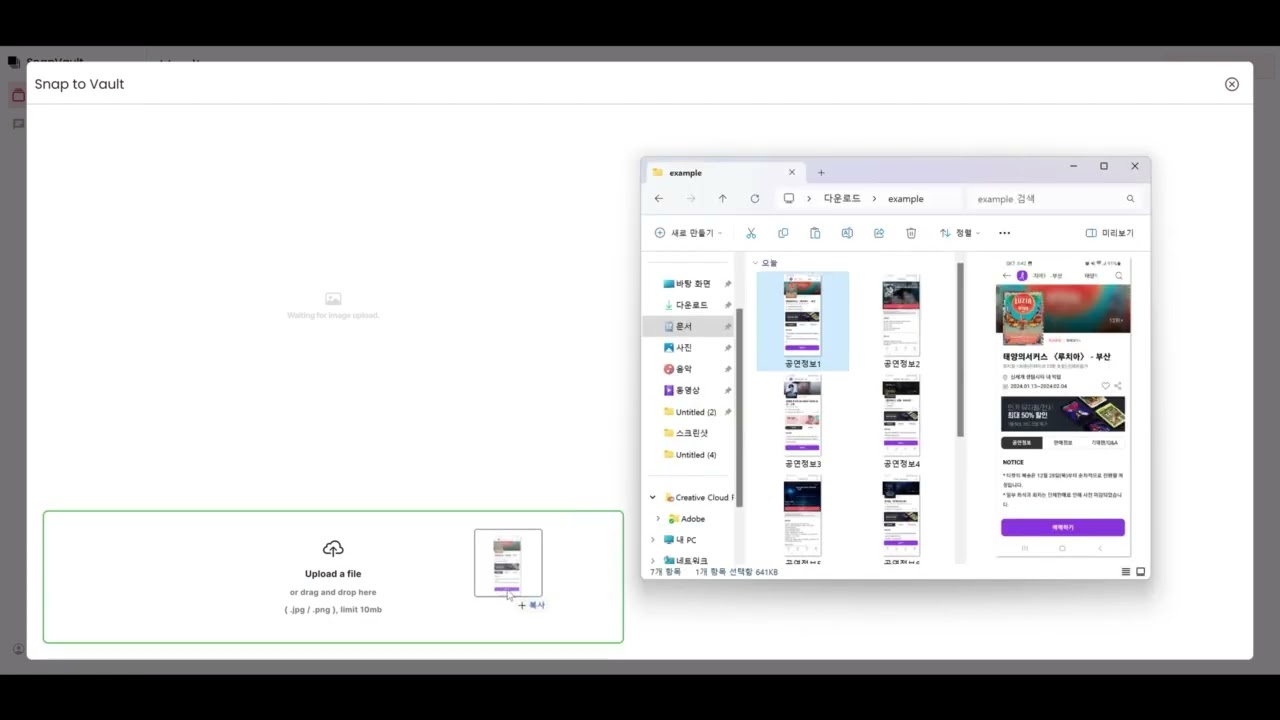Open the 새로 만들기 dropdown

(688, 233)
